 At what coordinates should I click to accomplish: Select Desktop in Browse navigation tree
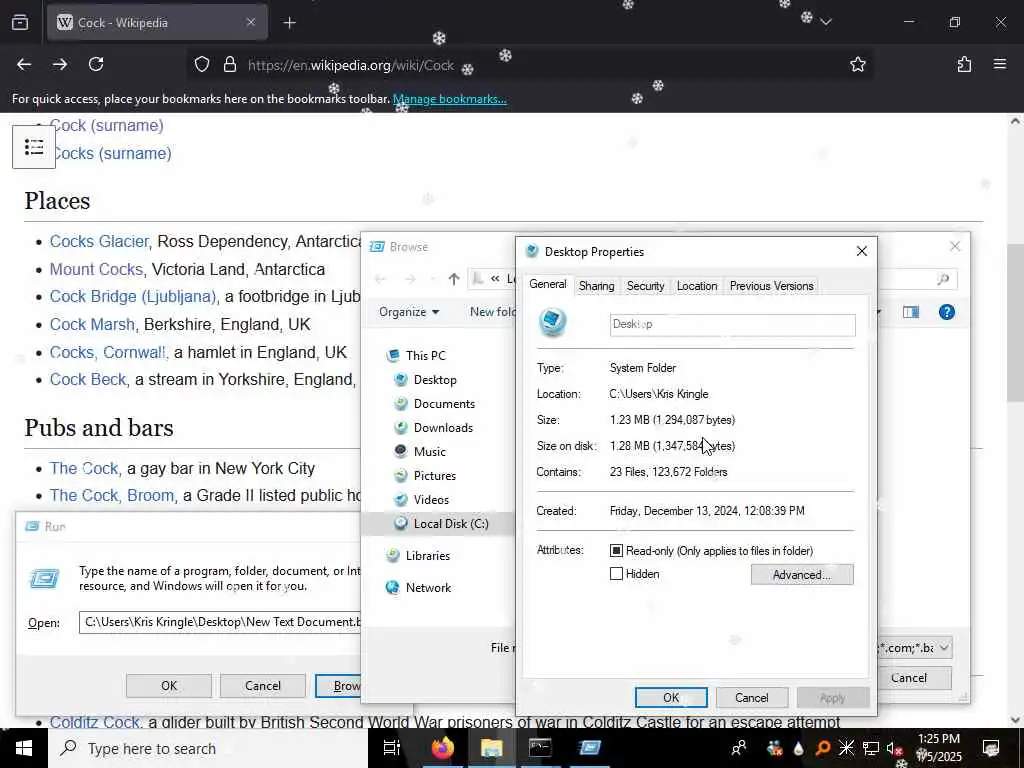point(435,380)
